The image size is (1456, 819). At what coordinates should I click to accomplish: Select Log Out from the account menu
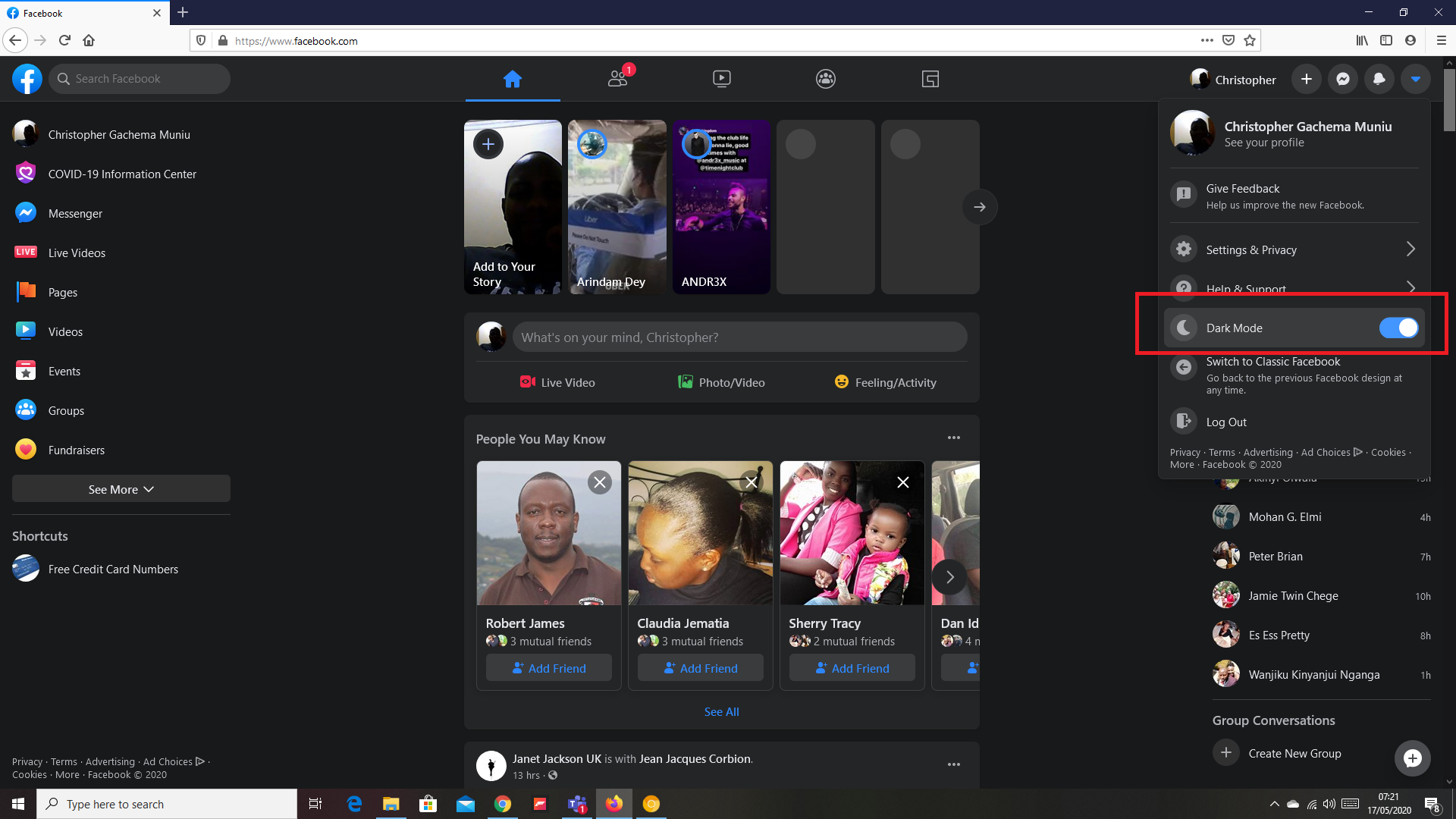(1294, 422)
